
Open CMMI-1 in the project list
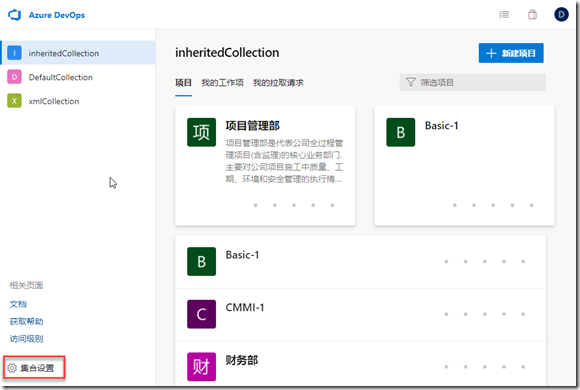245,307
